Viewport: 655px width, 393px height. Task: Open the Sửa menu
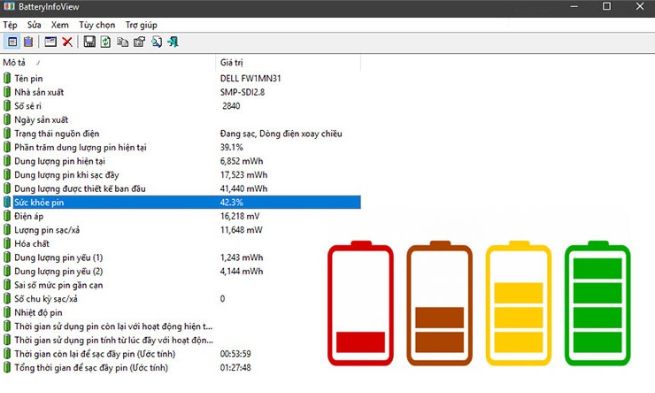pos(34,25)
